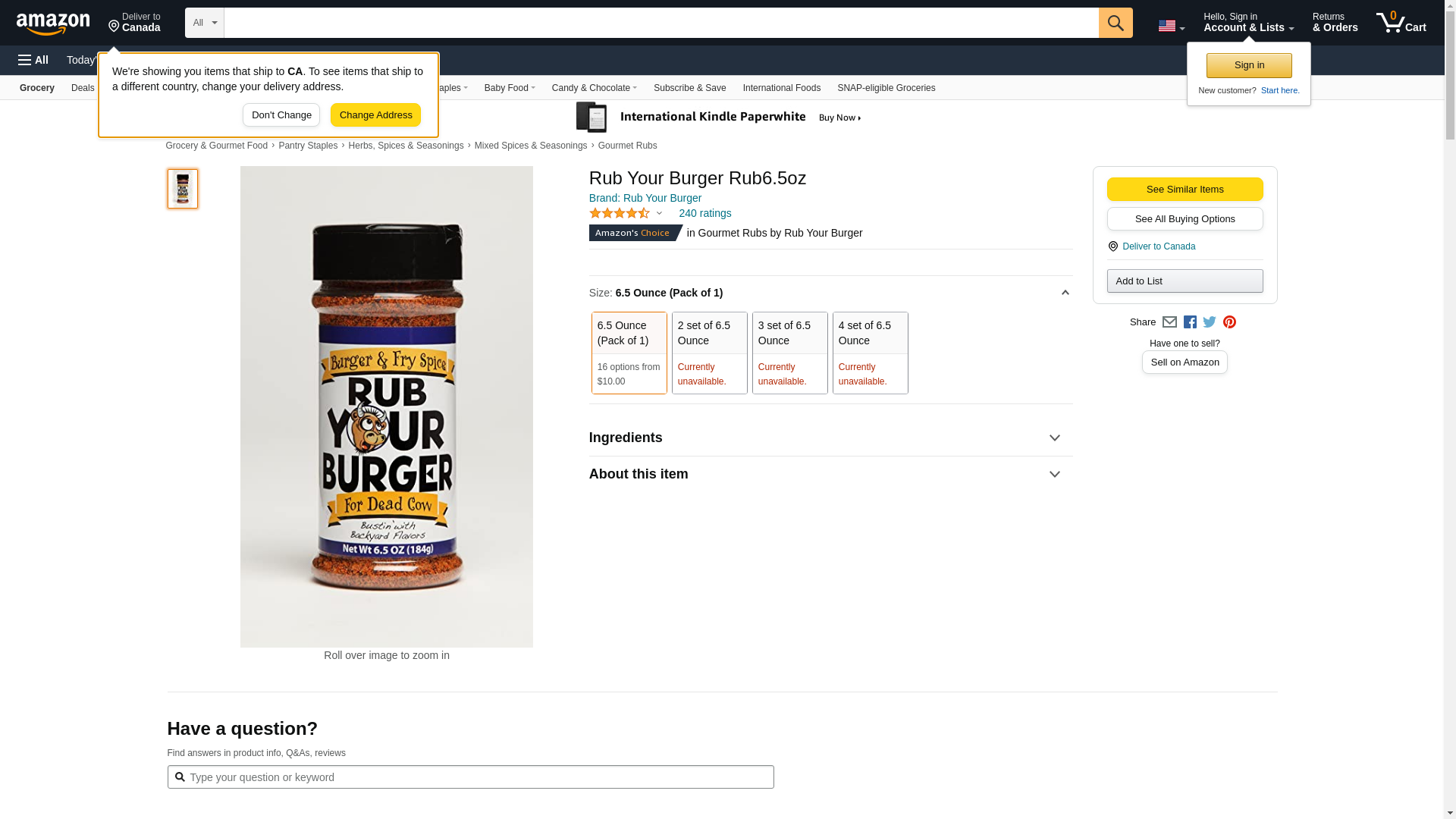1456x819 pixels.
Task: Click the Change Address button
Action: tap(375, 115)
